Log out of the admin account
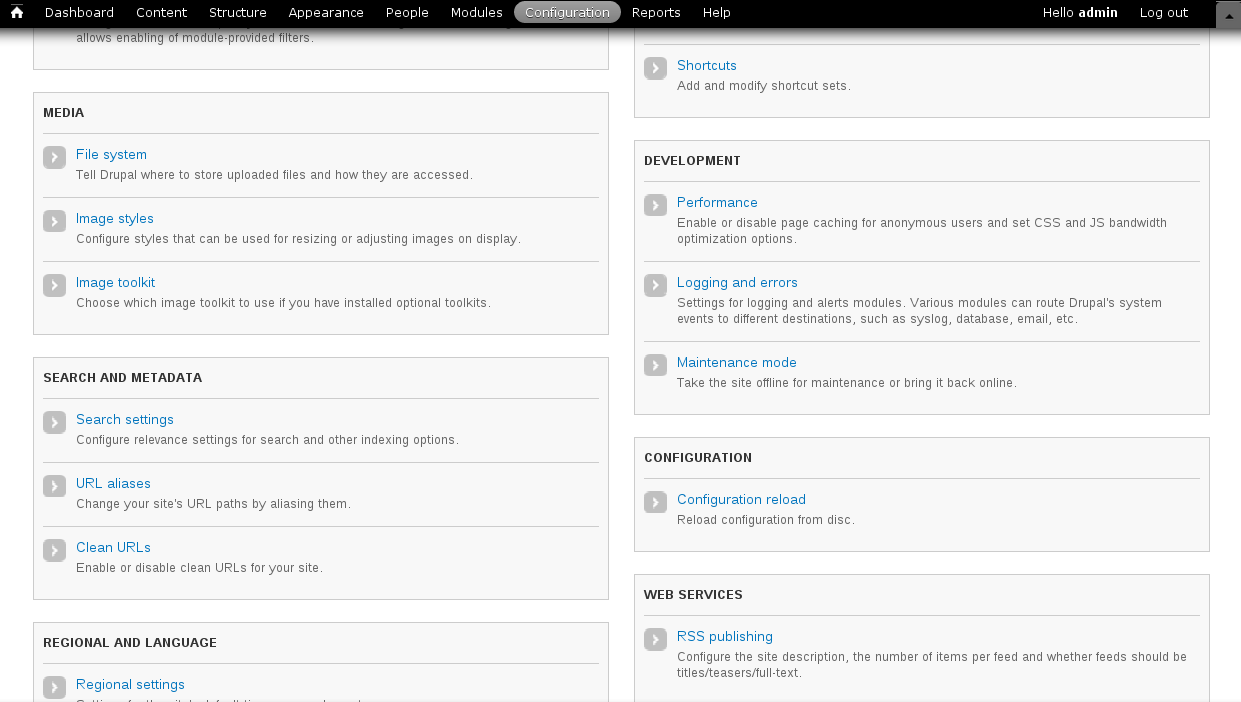This screenshot has height=702, width=1241. (x=1164, y=13)
